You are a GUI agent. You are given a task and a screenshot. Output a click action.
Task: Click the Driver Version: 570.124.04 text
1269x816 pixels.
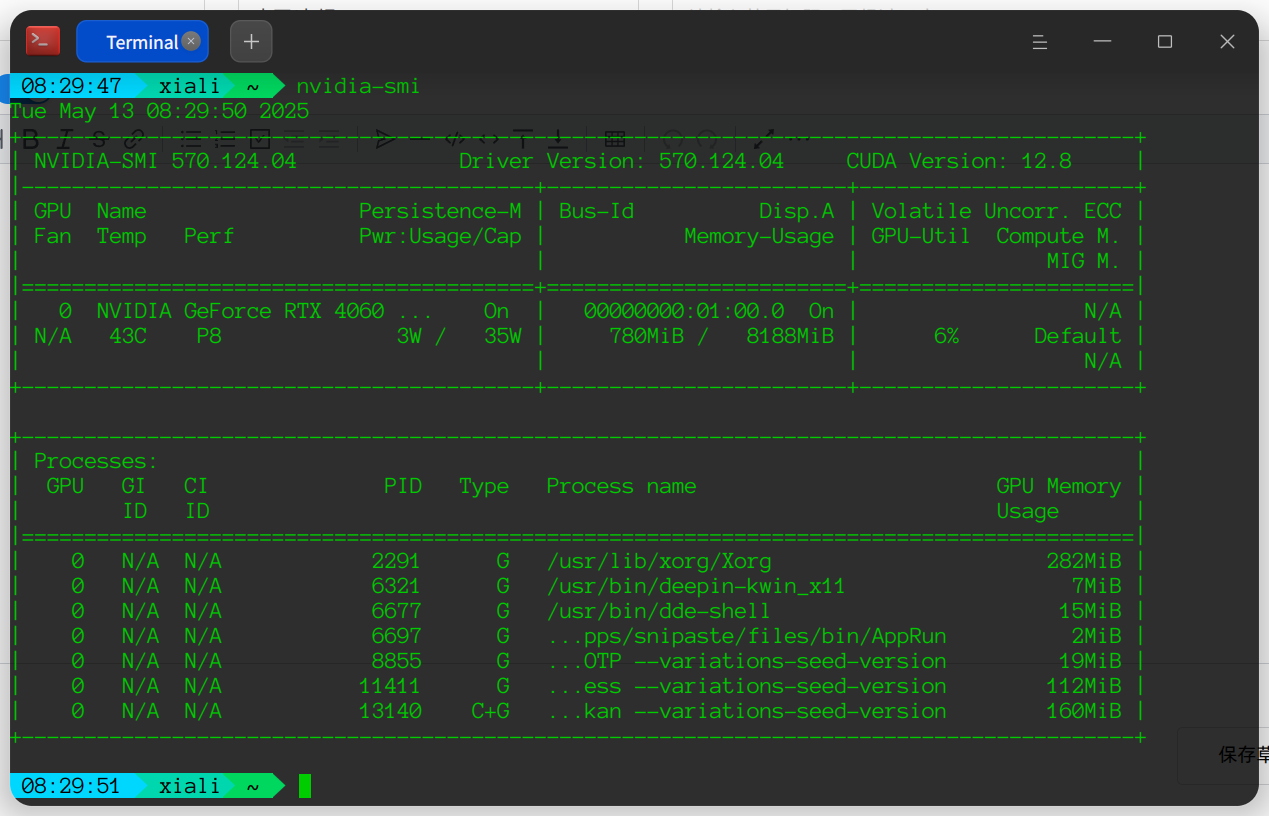click(621, 161)
